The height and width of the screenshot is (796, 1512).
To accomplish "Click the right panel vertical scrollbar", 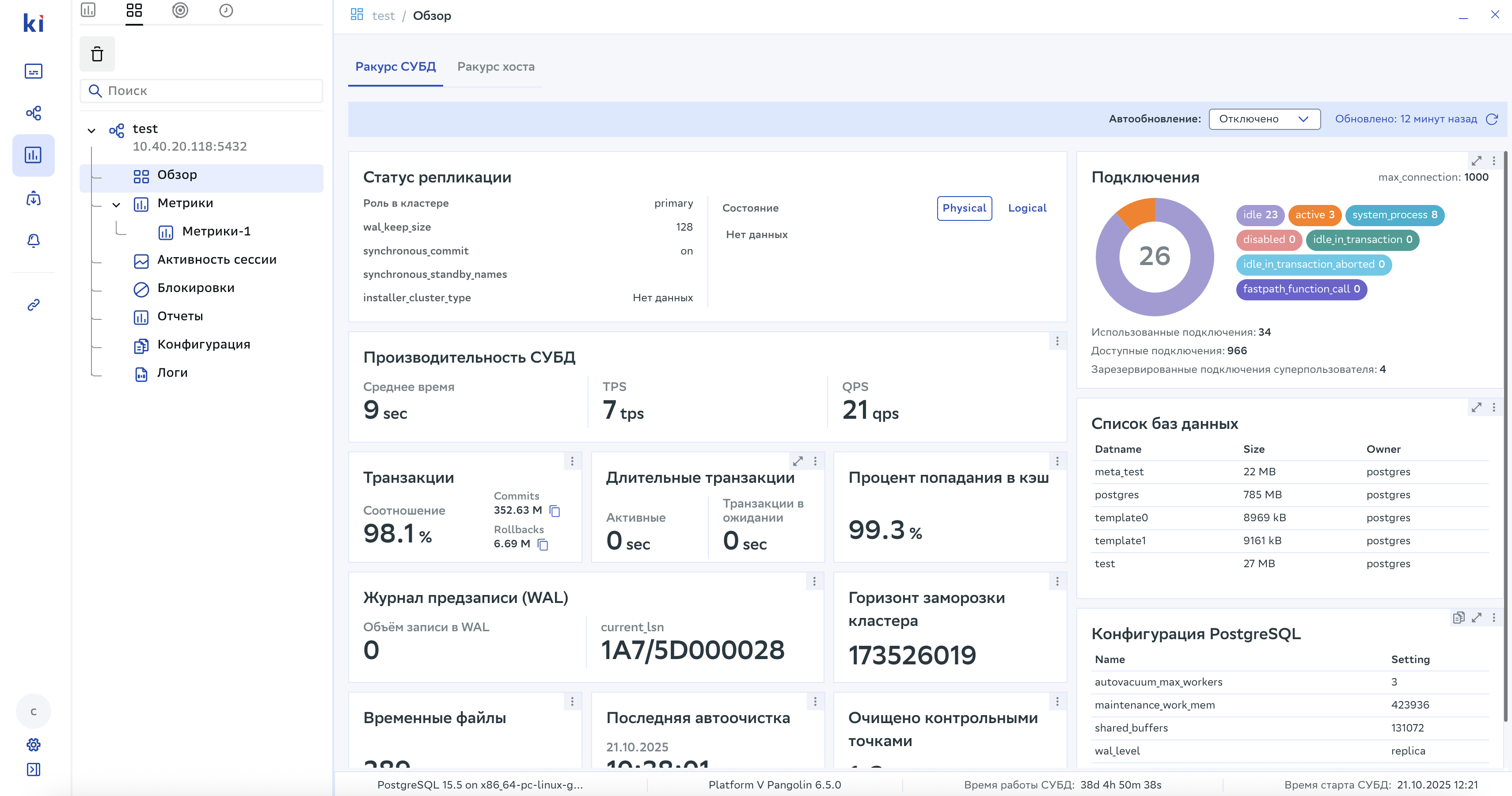I will coord(1505,437).
